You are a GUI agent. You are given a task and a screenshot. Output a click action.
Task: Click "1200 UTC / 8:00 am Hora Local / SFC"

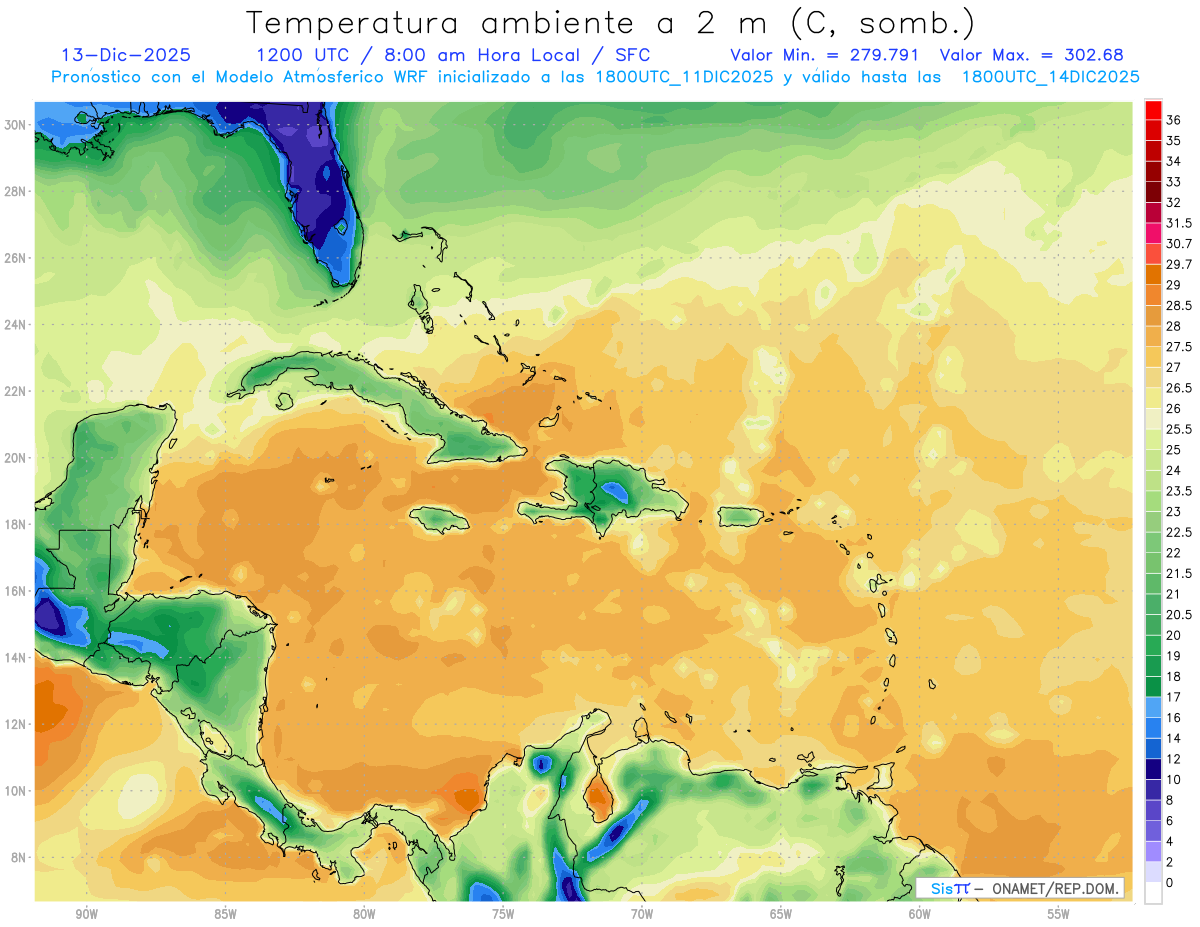(x=453, y=56)
